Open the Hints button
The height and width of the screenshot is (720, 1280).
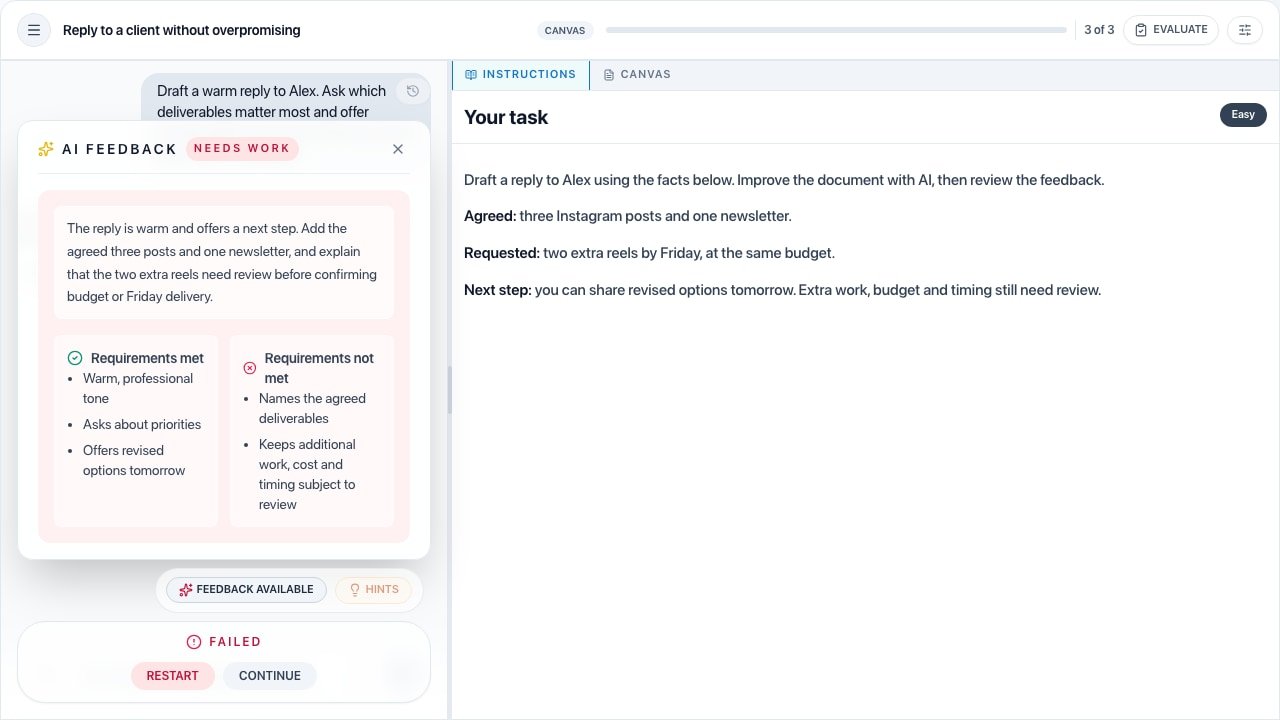373,590
